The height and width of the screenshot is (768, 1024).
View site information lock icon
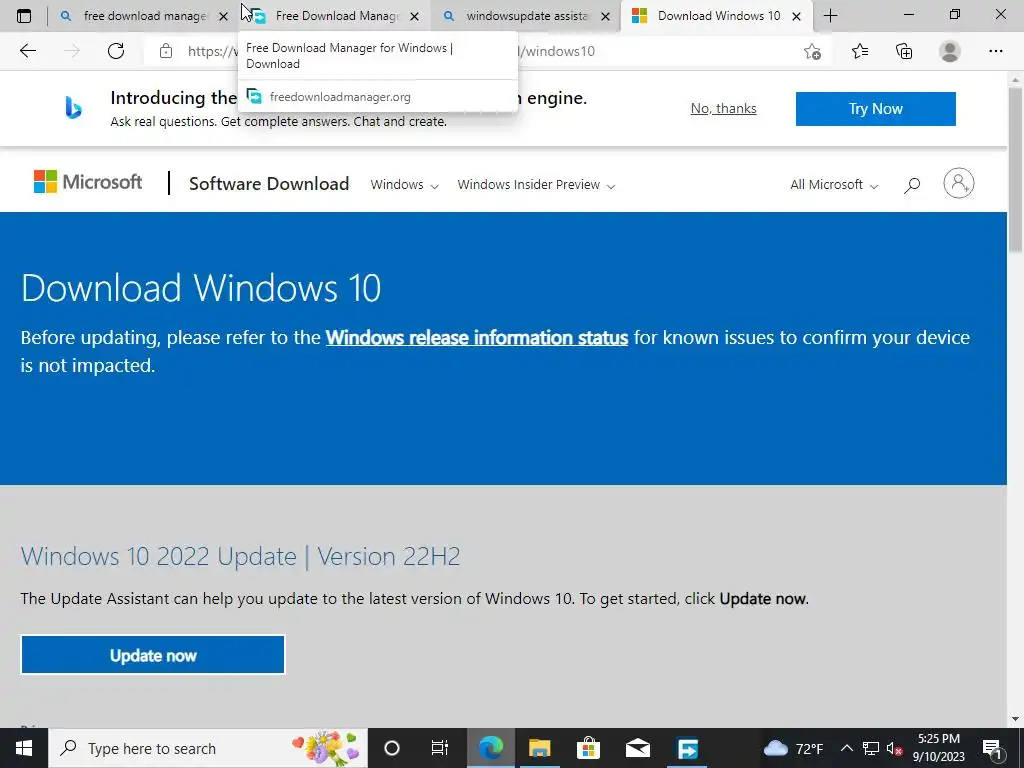pos(166,51)
